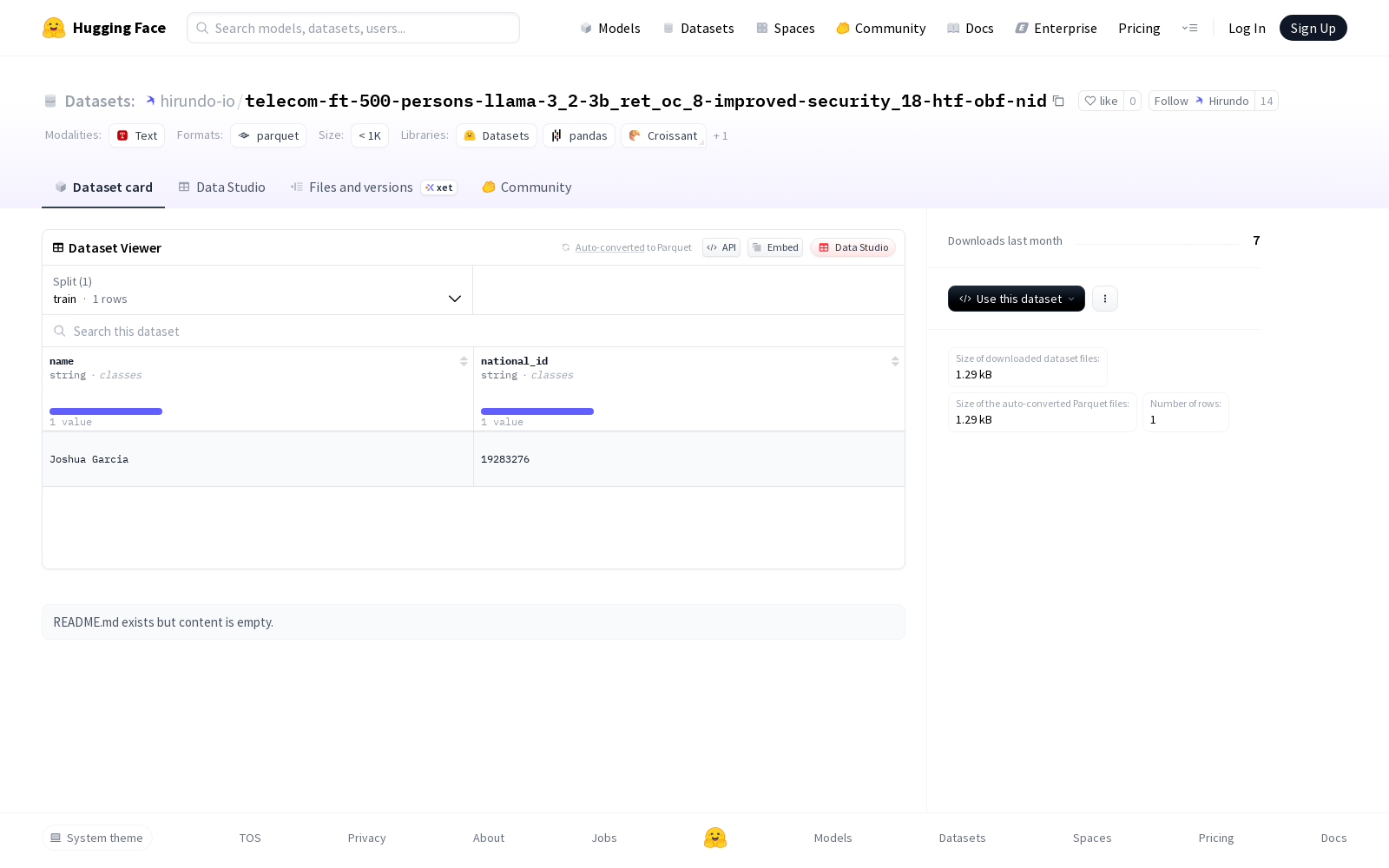Show the +1 more libraries

[721, 135]
